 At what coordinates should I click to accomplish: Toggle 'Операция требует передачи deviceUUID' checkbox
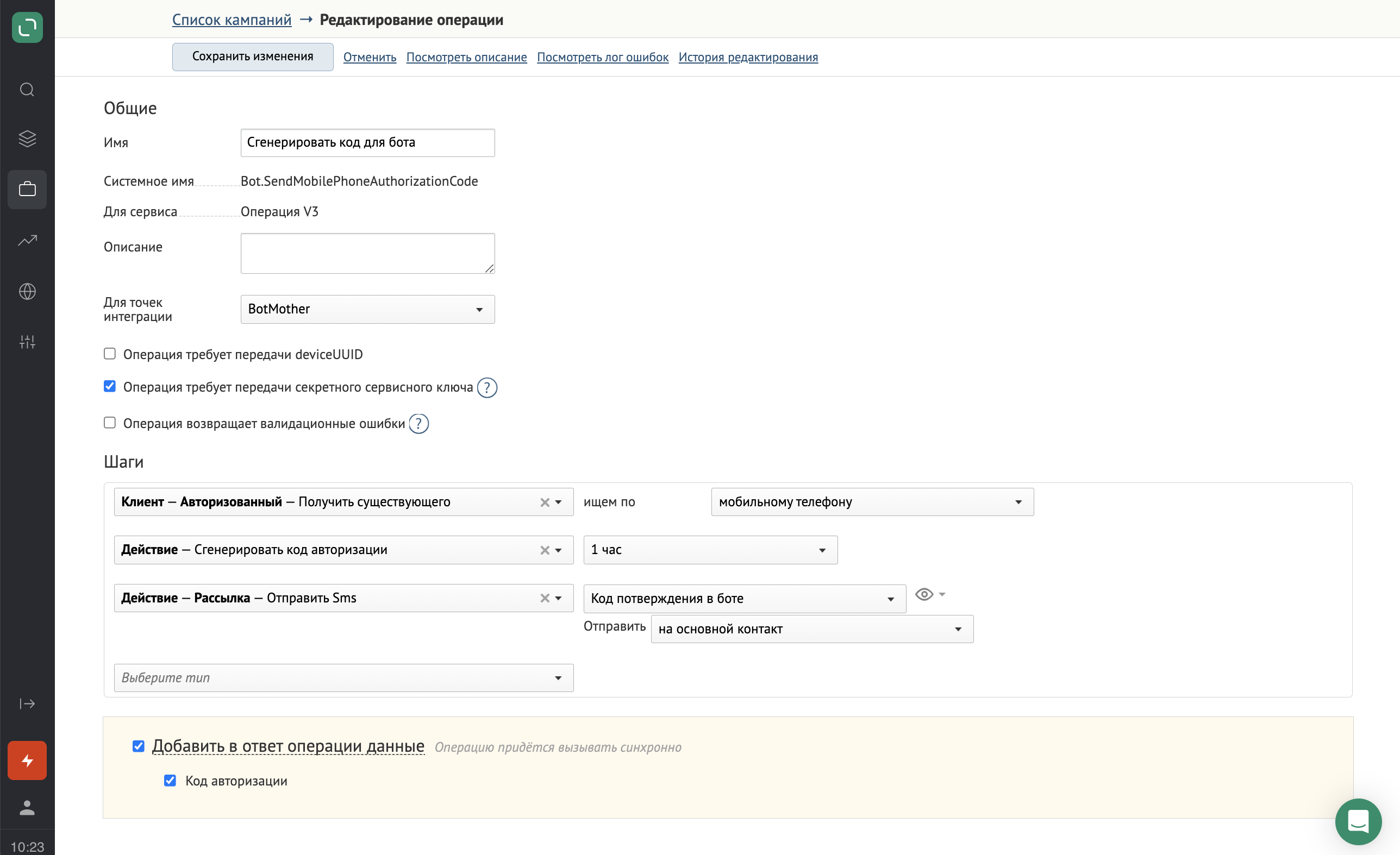click(x=110, y=354)
